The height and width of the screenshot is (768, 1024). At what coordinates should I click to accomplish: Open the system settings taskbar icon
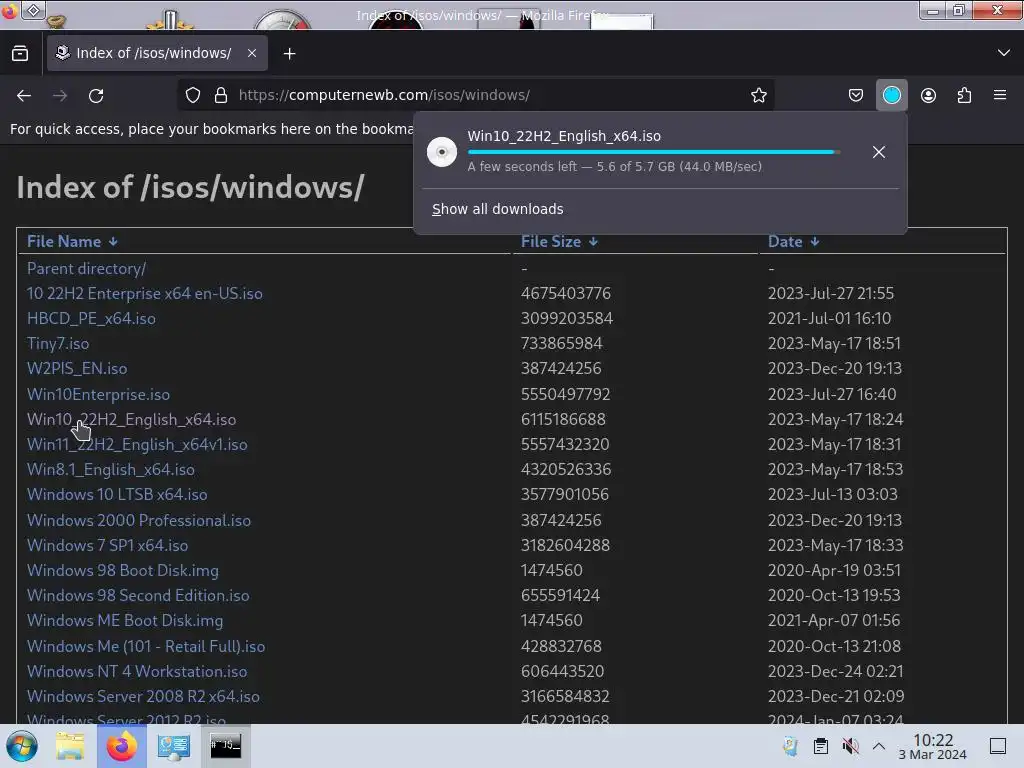point(174,746)
